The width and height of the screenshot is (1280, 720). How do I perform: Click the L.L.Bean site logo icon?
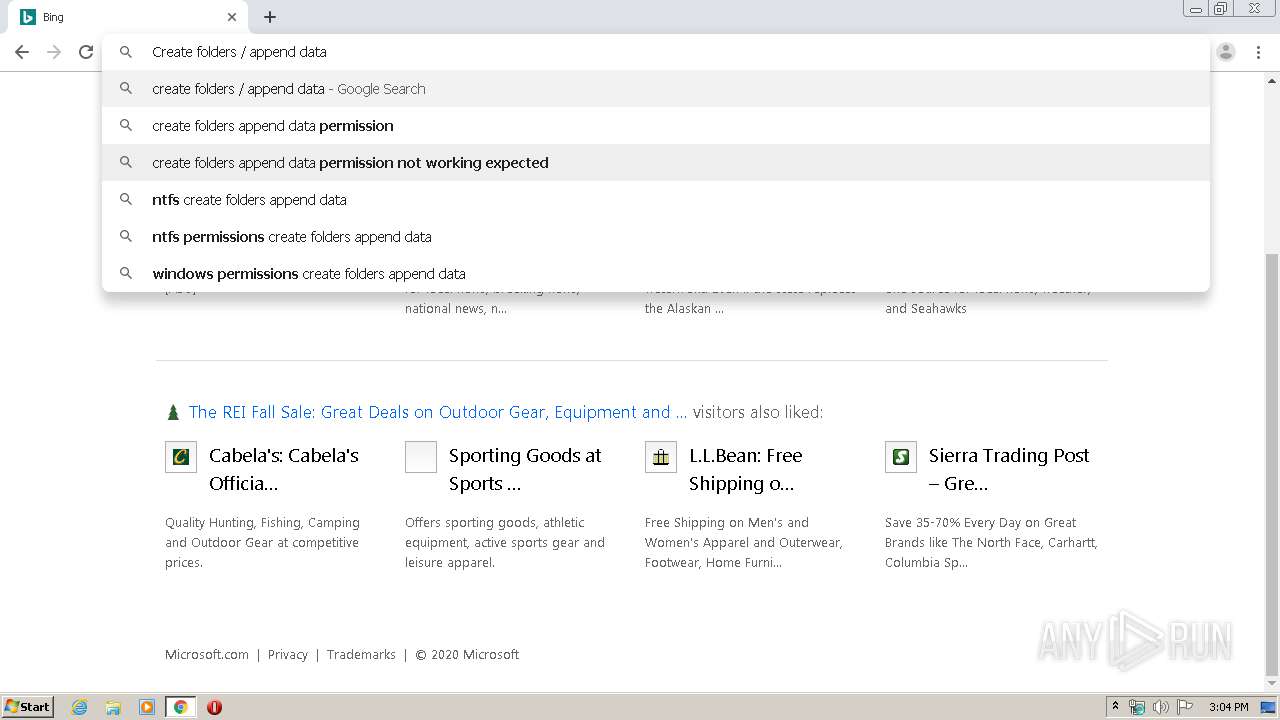coord(661,457)
